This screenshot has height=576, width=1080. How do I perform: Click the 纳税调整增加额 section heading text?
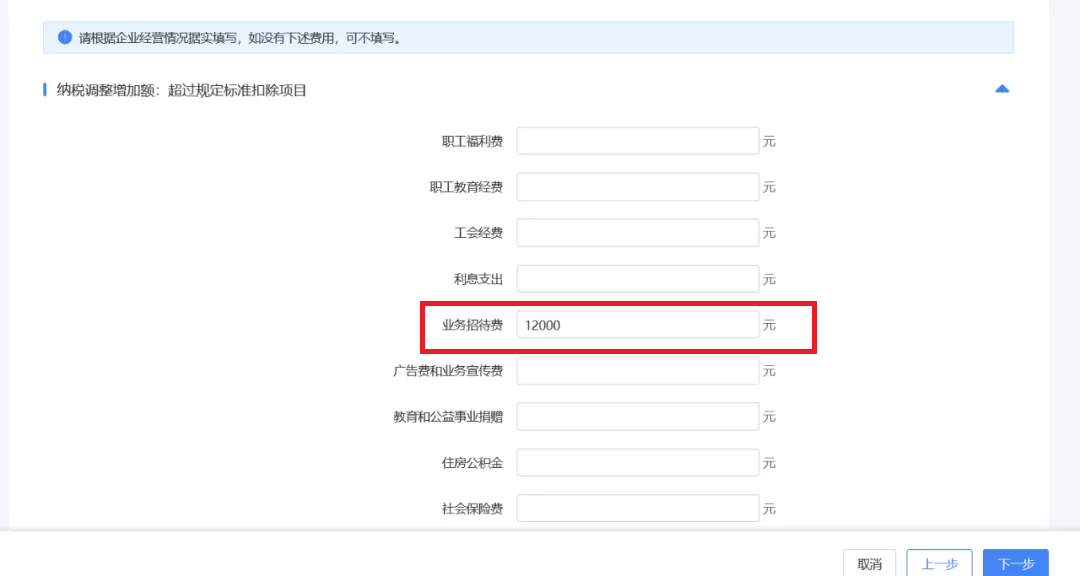pyautogui.click(x=181, y=90)
